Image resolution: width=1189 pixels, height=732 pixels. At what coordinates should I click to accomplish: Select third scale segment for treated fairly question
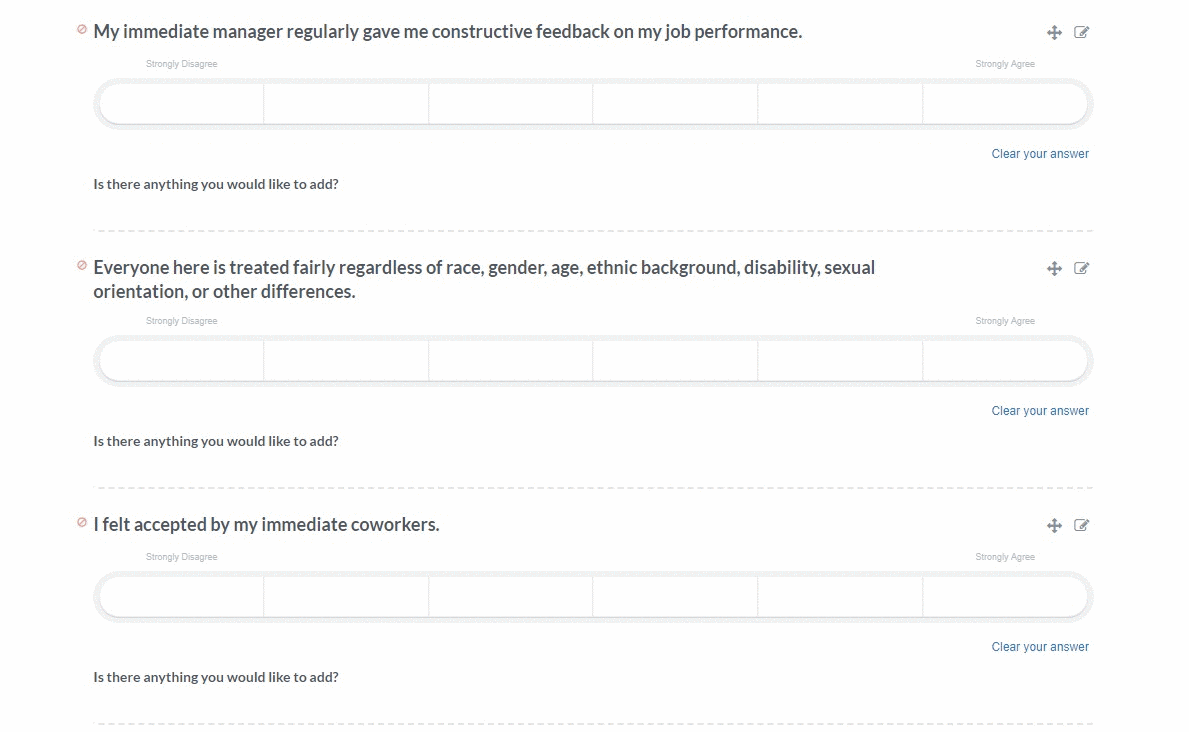(510, 361)
